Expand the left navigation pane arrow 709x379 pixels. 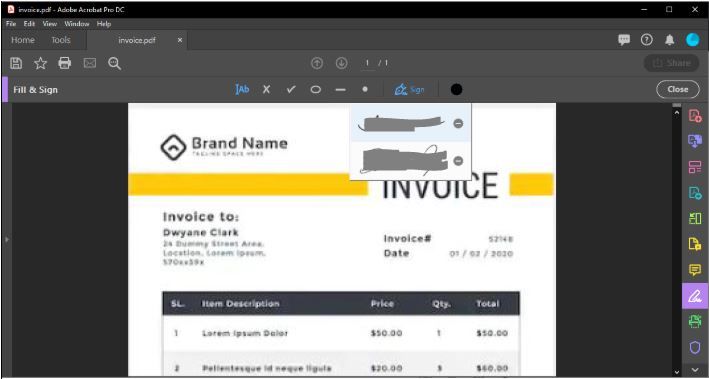[6, 239]
